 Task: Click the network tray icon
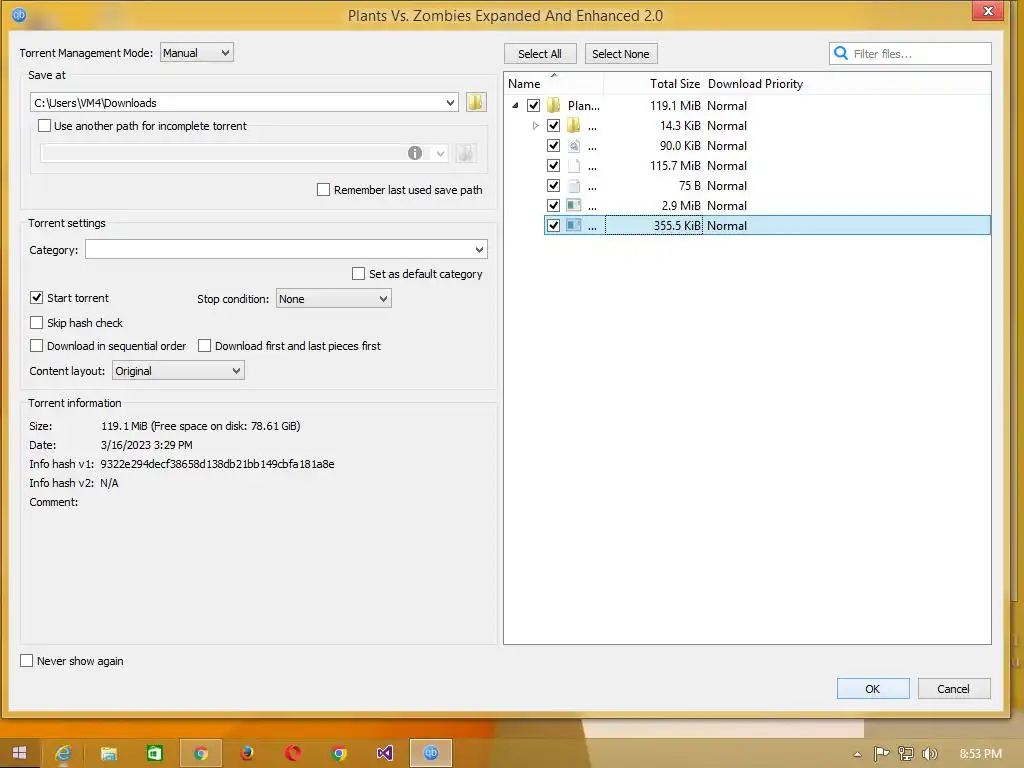click(x=906, y=754)
